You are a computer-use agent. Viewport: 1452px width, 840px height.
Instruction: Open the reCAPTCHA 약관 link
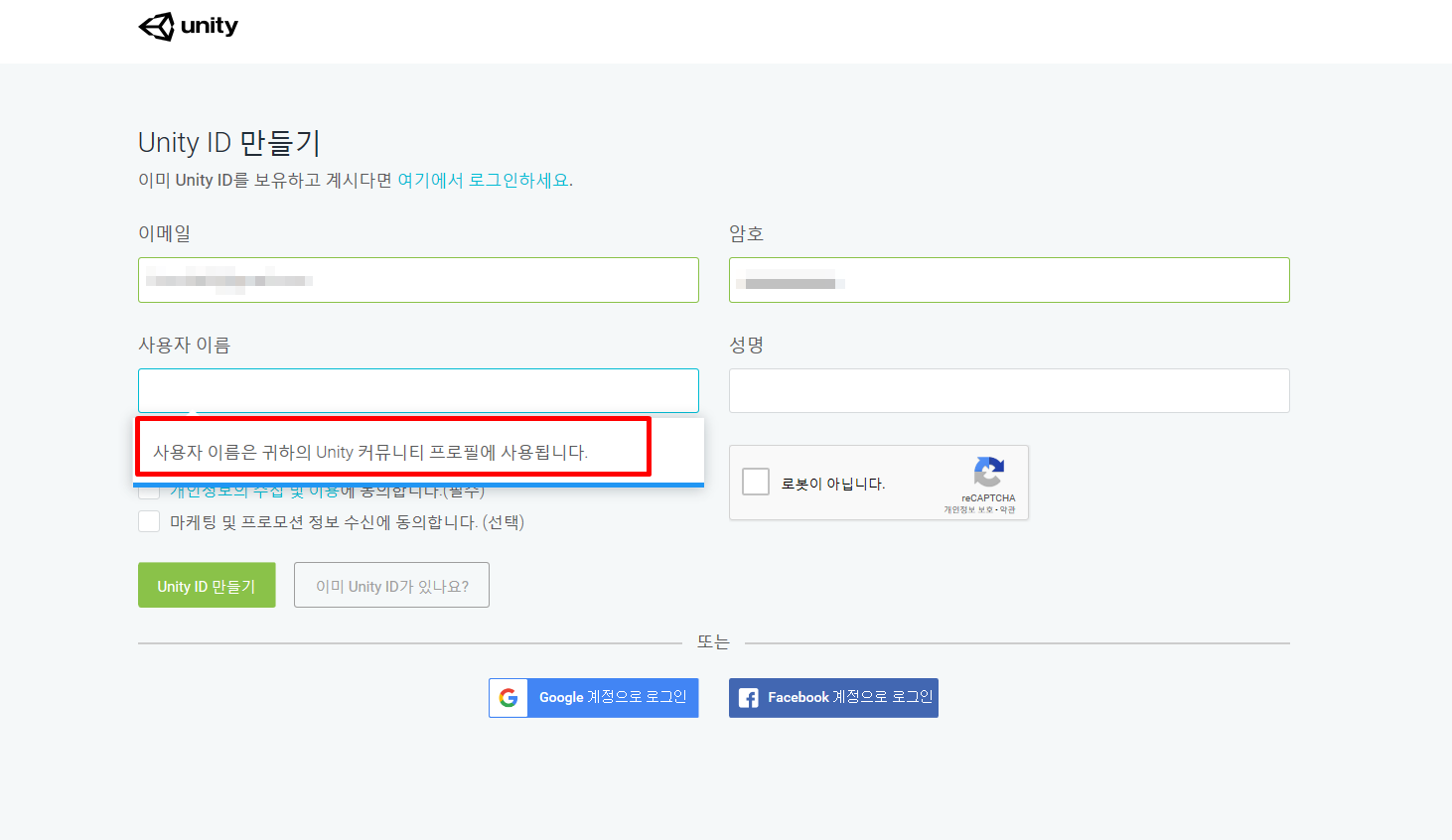1008,509
